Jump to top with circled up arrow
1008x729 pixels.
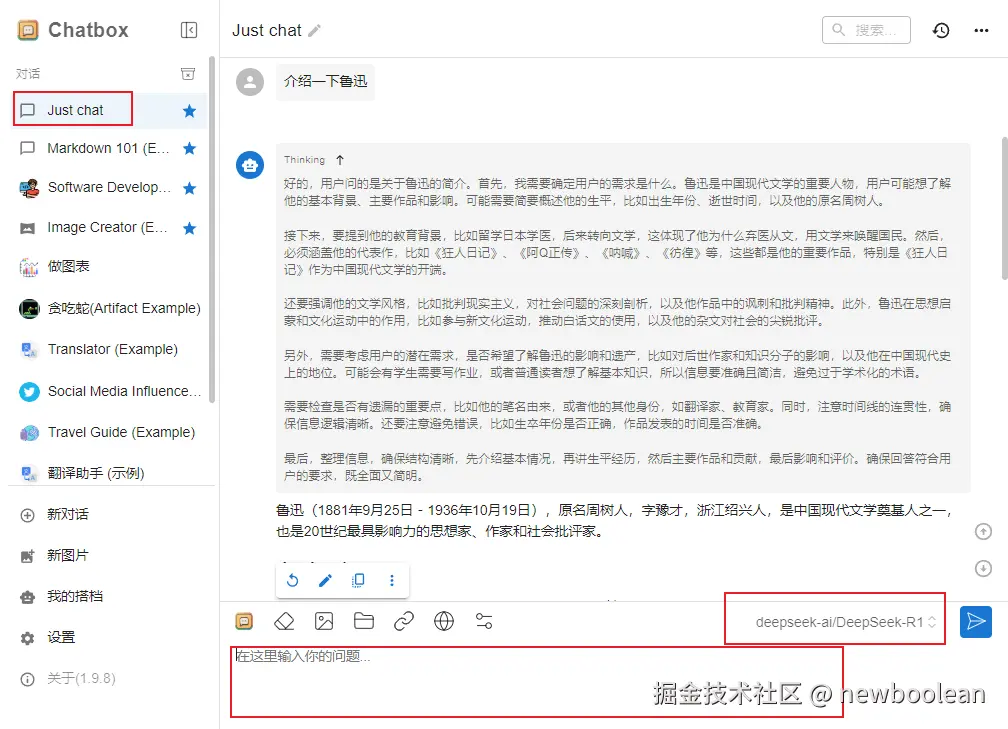point(983,532)
